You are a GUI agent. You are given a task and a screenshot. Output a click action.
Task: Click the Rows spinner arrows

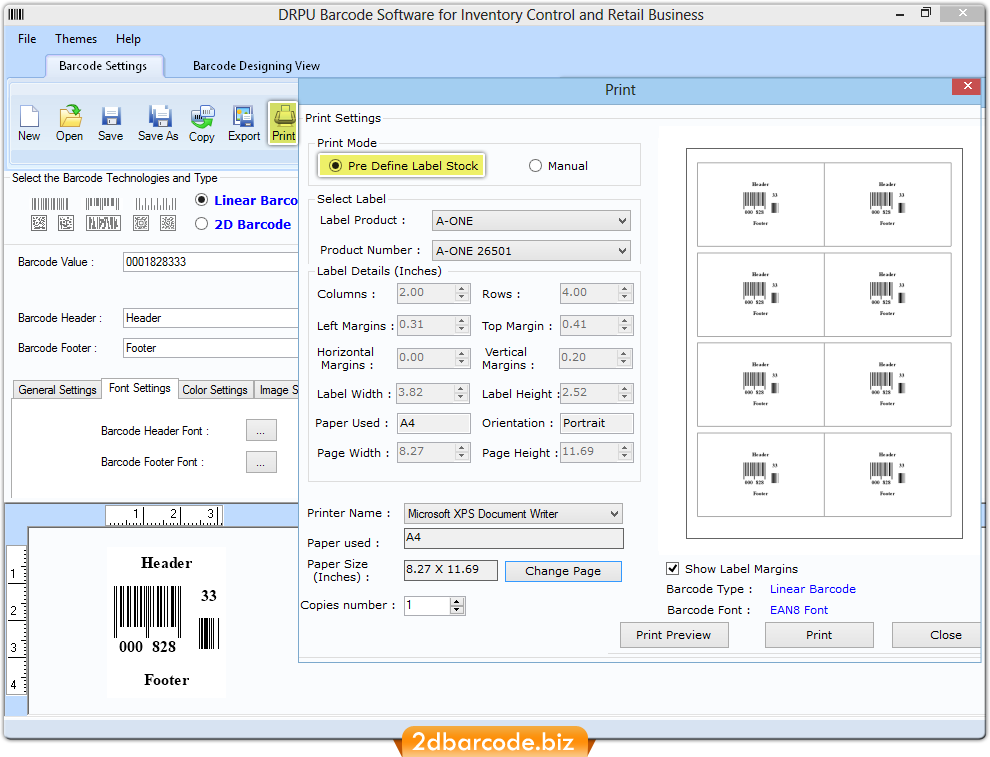[x=624, y=293]
